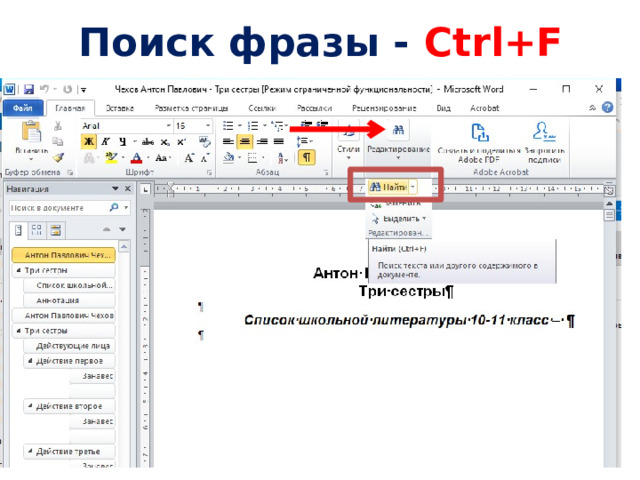Select the Format Painter brush
This screenshot has width=640, height=480.
58,157
